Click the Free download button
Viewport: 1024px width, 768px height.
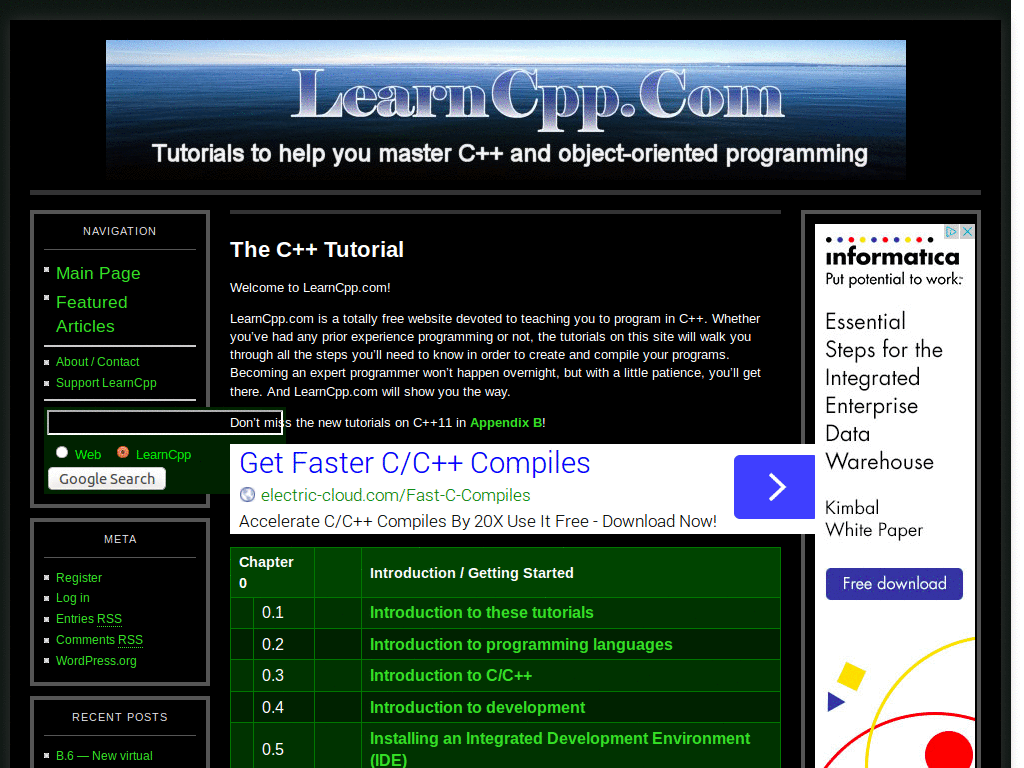point(893,584)
